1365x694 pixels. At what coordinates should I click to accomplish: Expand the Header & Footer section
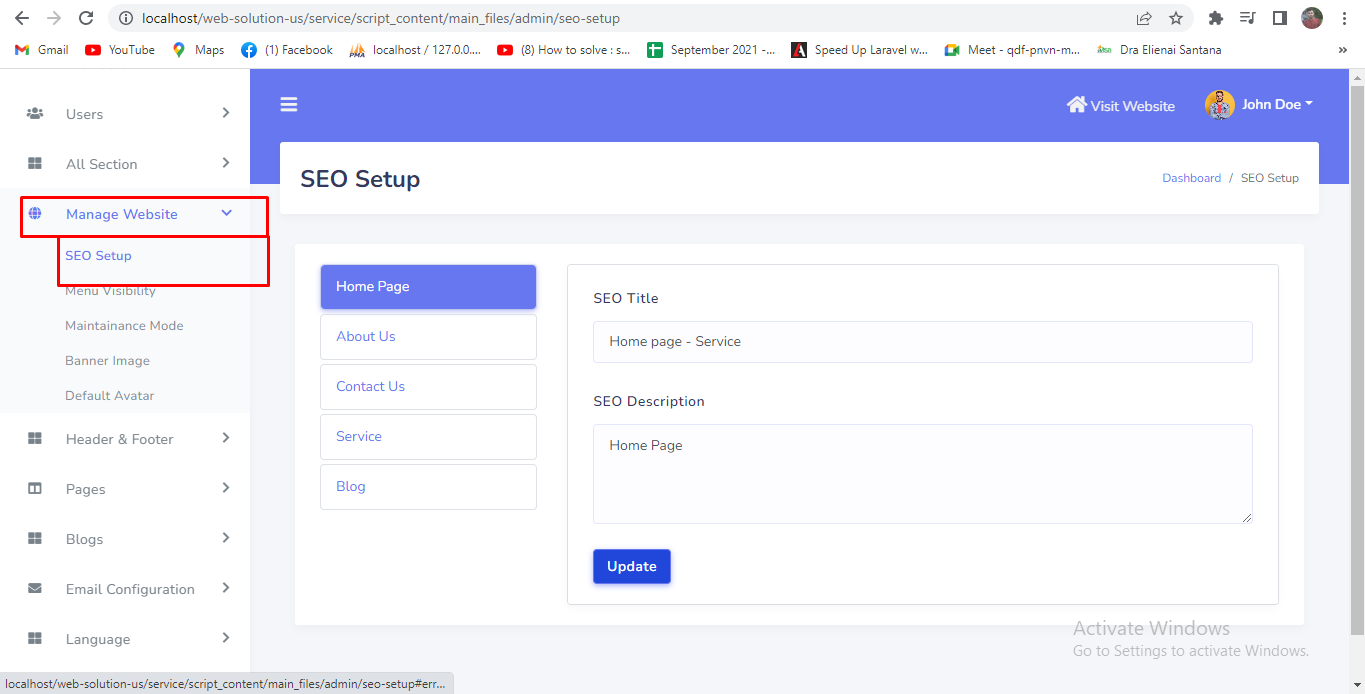[226, 438]
